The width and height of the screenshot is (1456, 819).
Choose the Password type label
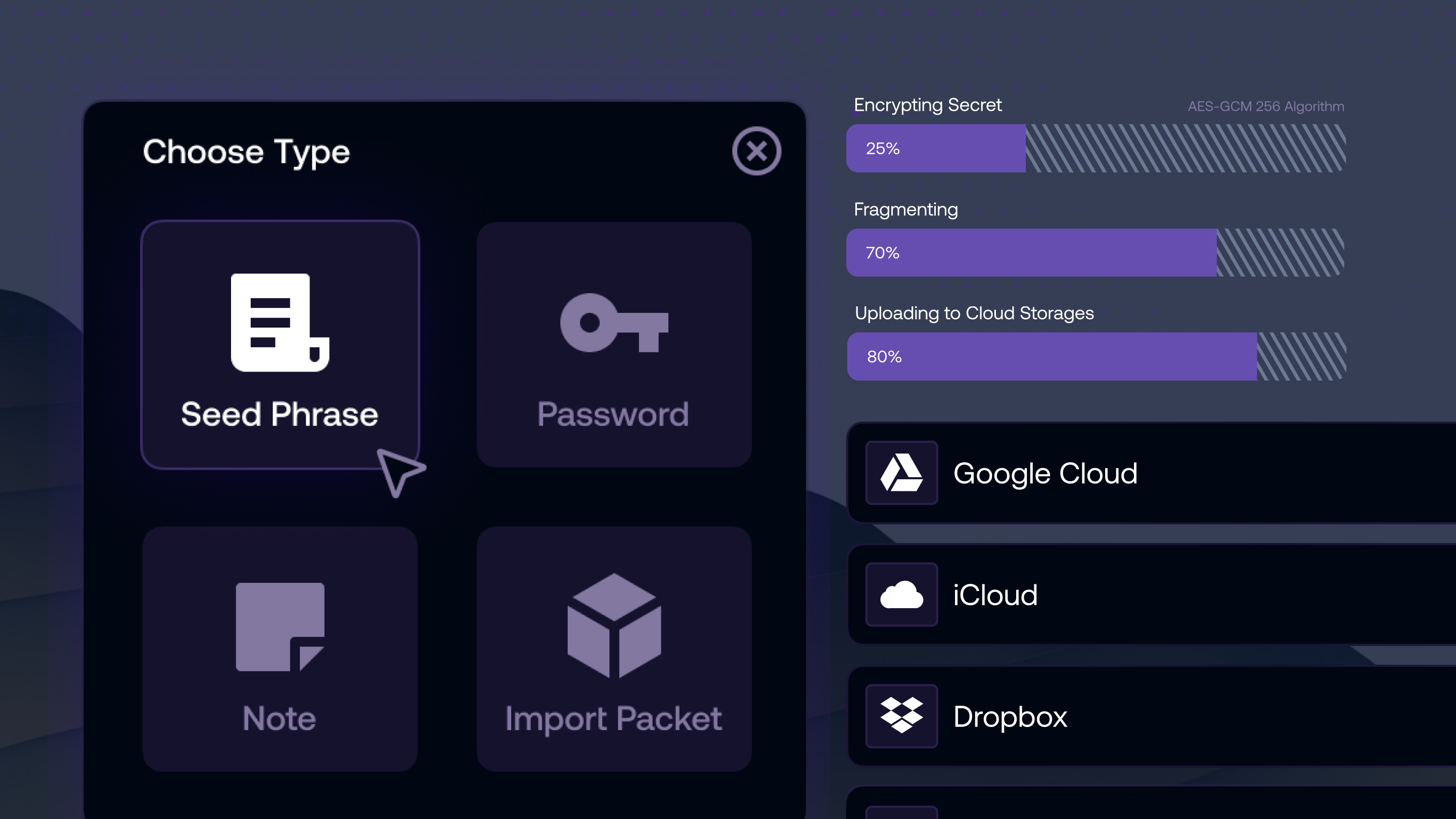pyautogui.click(x=613, y=415)
